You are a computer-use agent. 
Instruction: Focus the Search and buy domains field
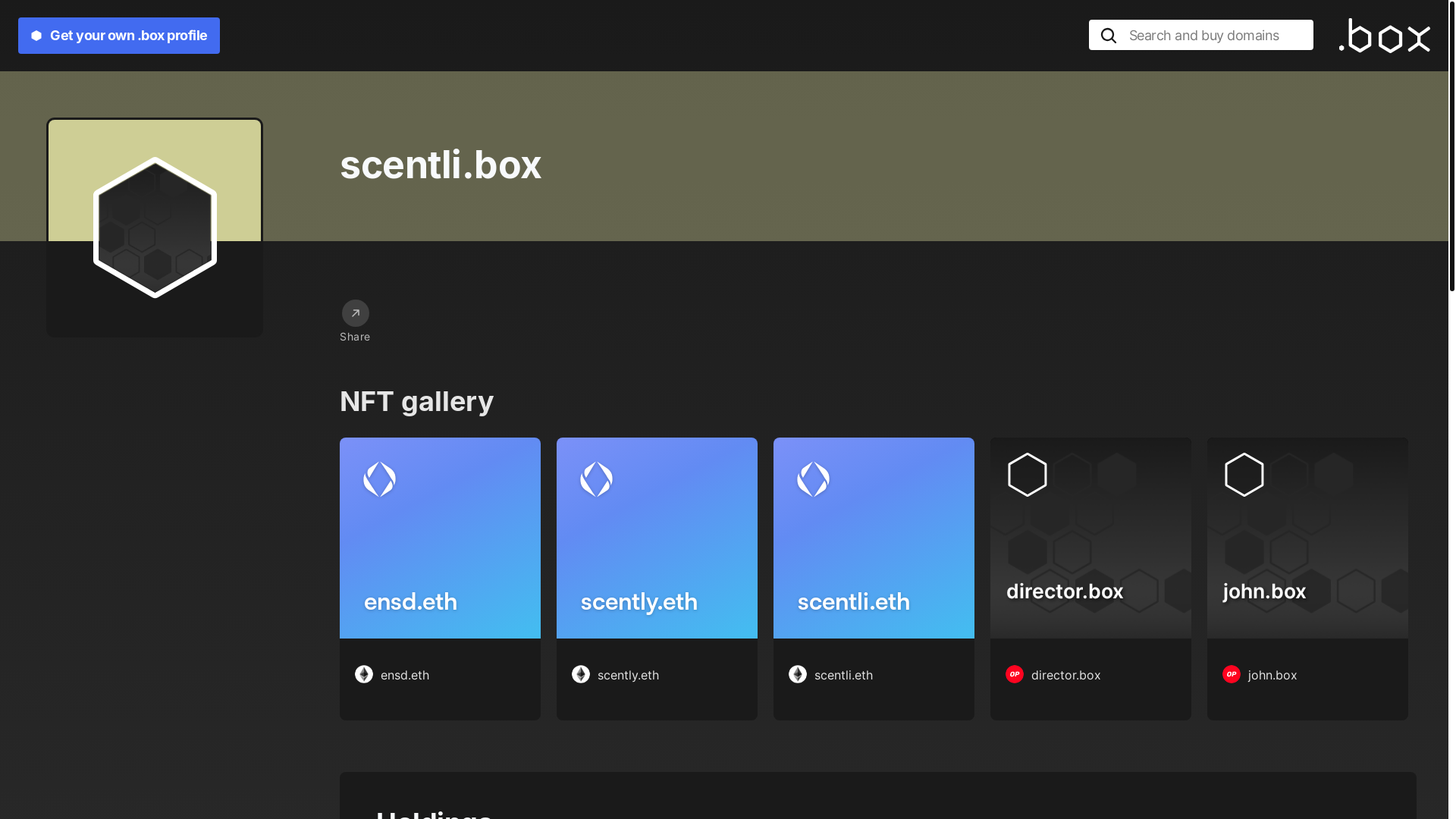pos(1201,35)
